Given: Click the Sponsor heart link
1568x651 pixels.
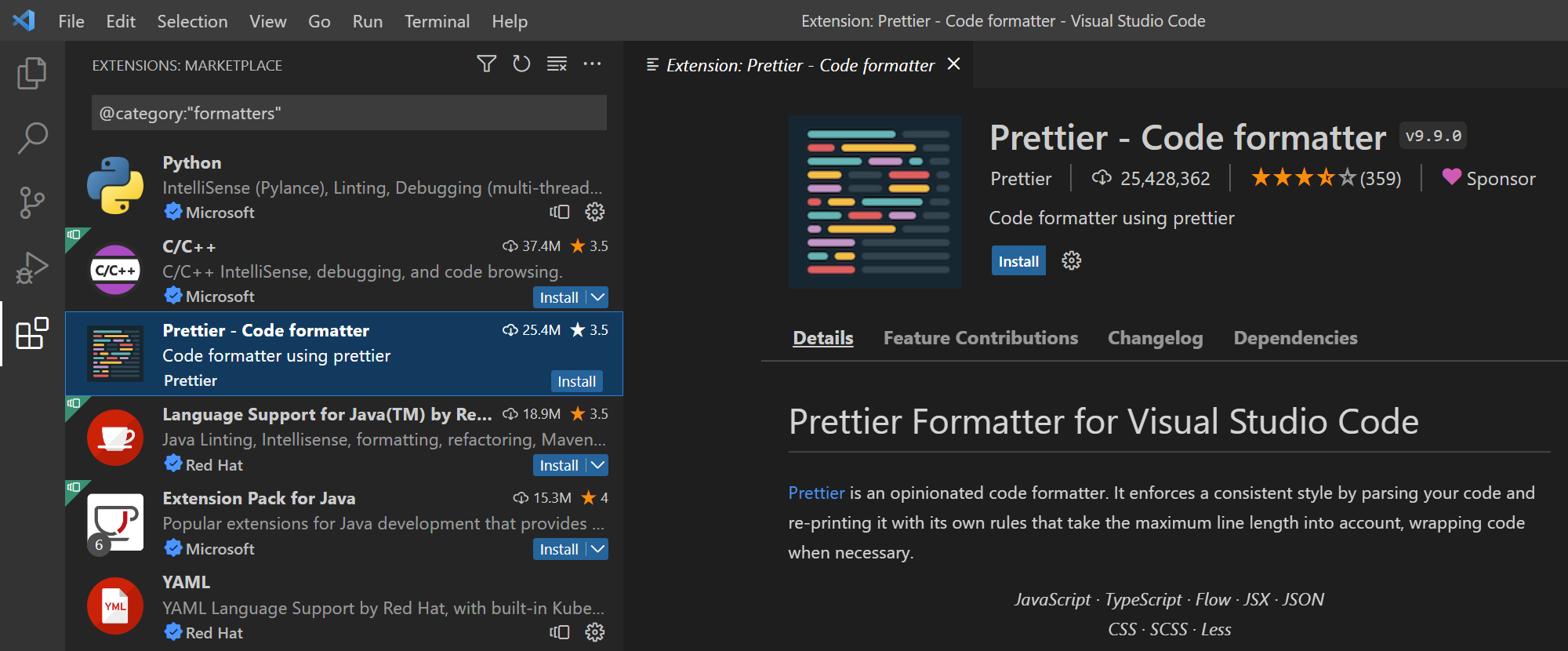Looking at the screenshot, I should (1488, 178).
